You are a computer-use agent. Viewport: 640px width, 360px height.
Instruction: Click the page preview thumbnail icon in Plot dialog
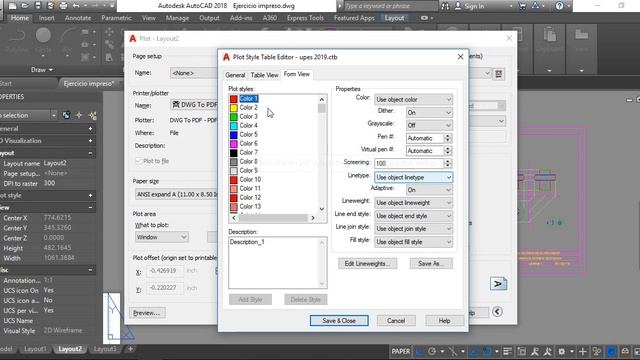pos(498,284)
